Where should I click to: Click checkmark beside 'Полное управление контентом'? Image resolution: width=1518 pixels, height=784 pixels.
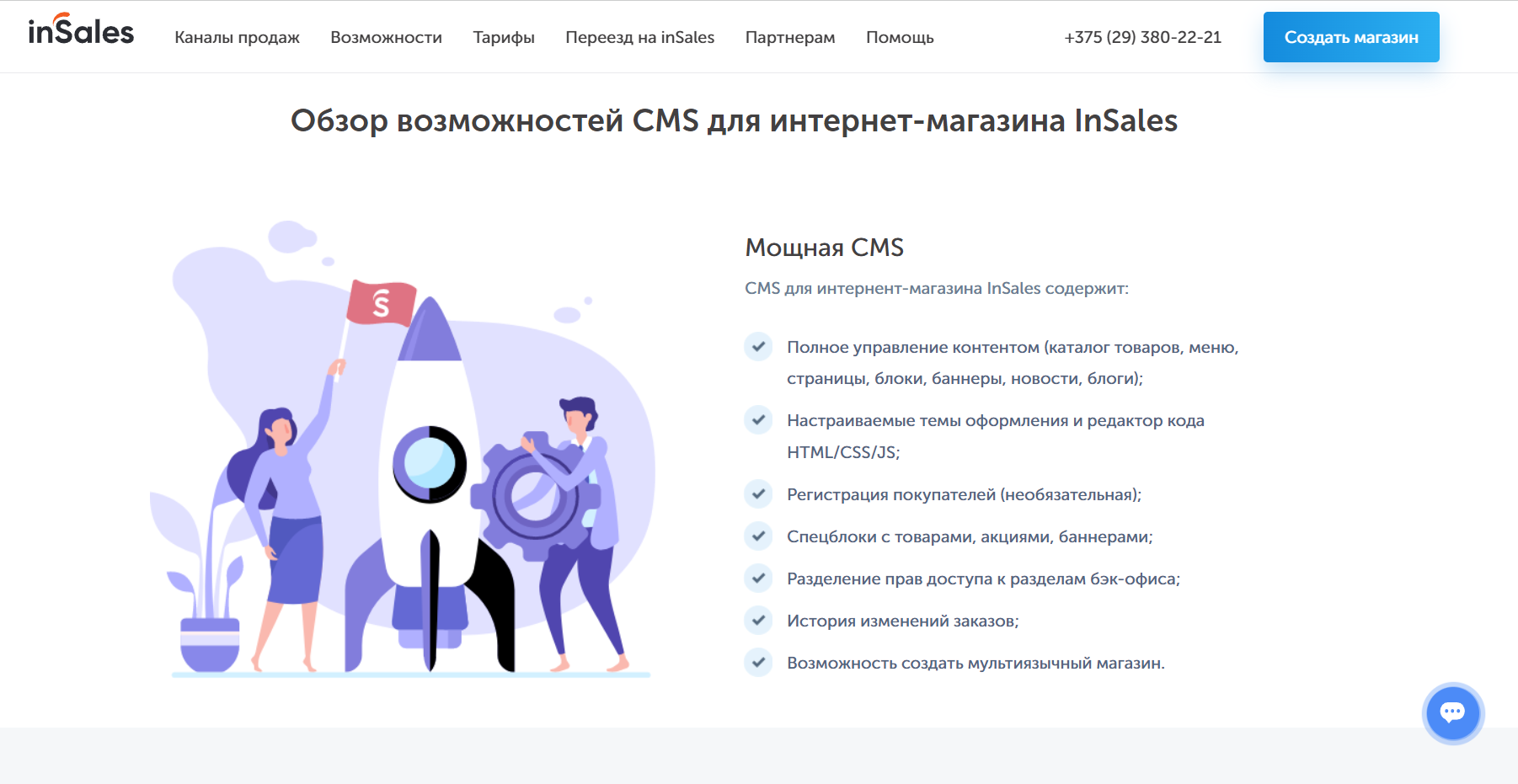click(x=758, y=346)
